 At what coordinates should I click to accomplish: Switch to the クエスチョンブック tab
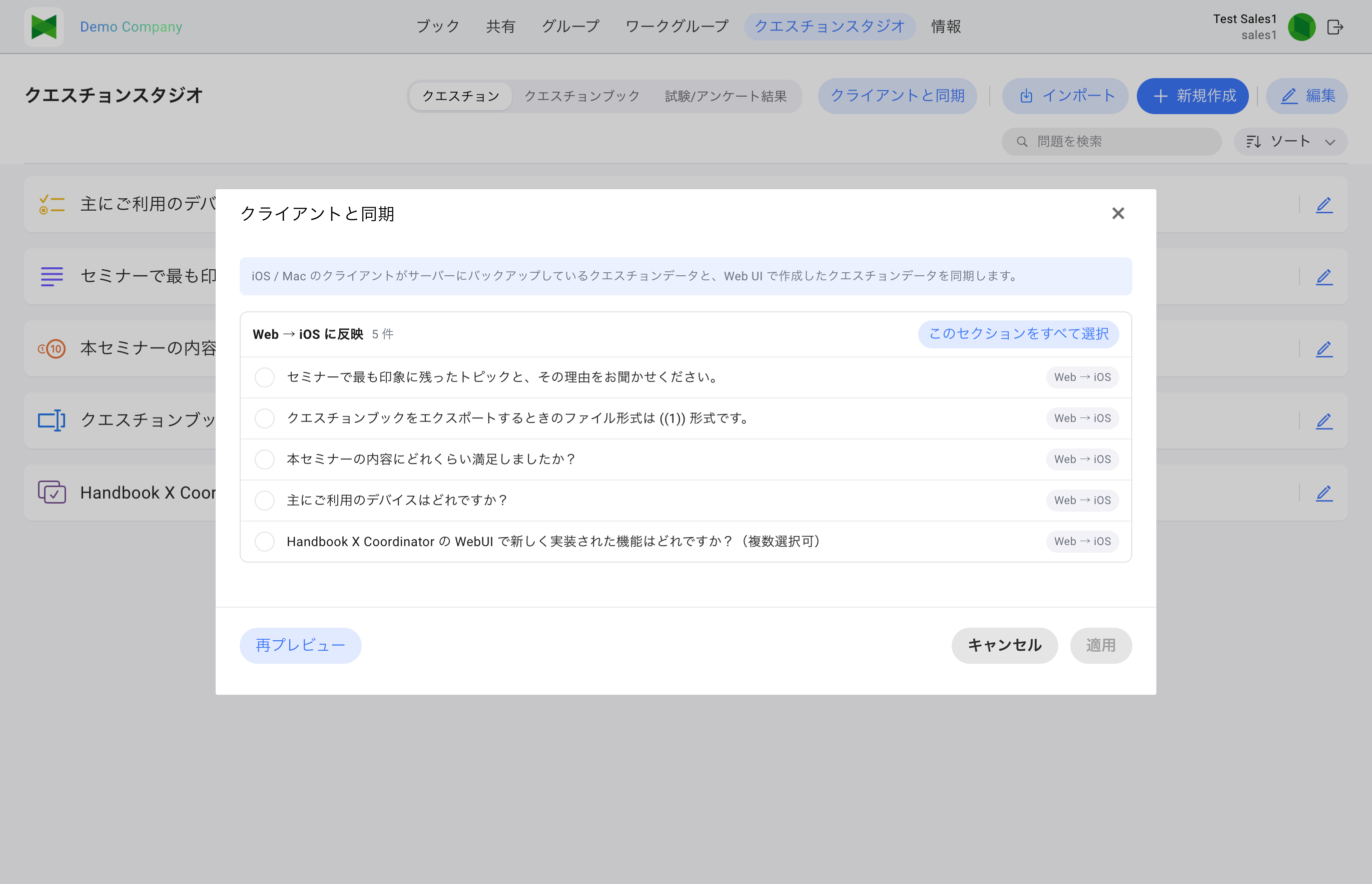pyautogui.click(x=582, y=97)
